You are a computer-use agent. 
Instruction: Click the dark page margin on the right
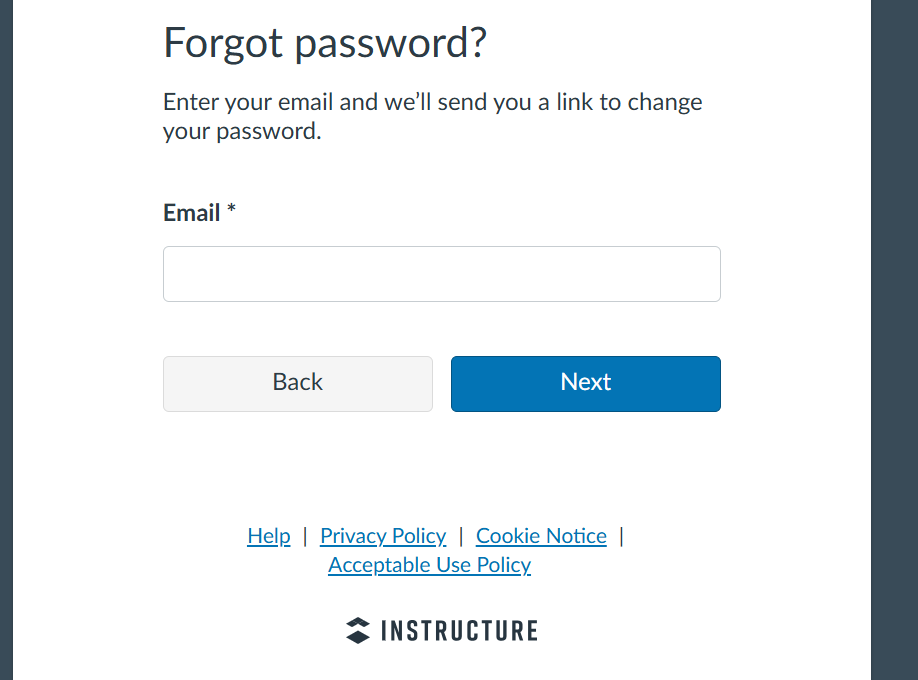click(894, 340)
